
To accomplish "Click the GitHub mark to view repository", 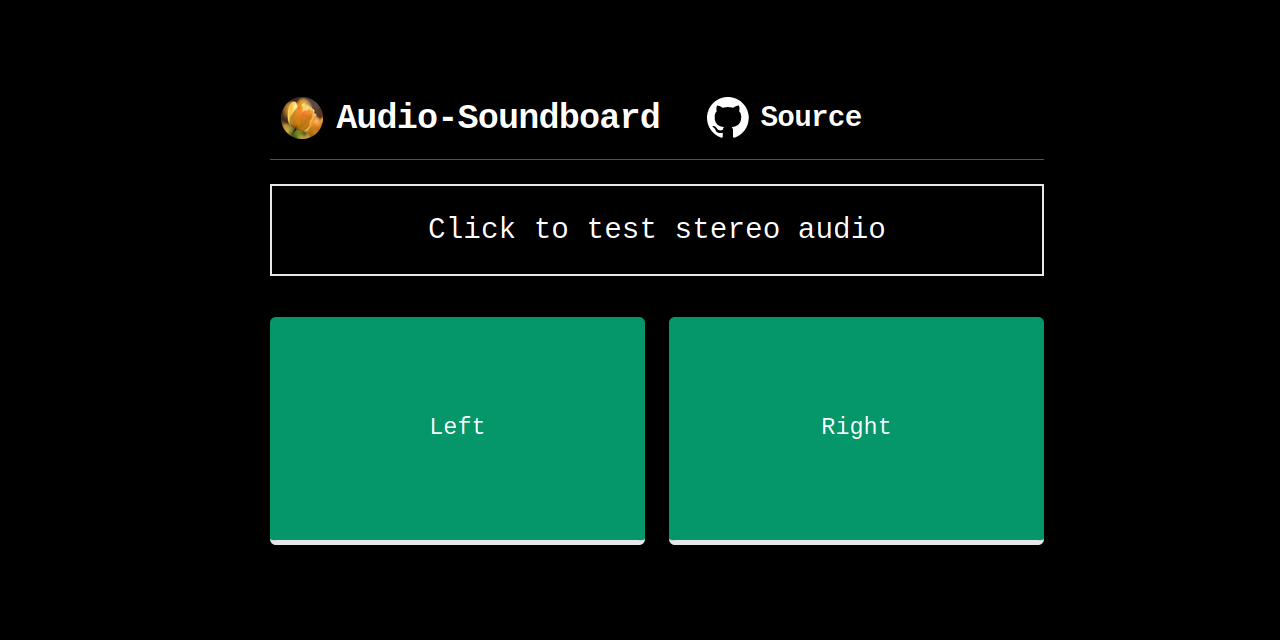I will click(x=728, y=117).
